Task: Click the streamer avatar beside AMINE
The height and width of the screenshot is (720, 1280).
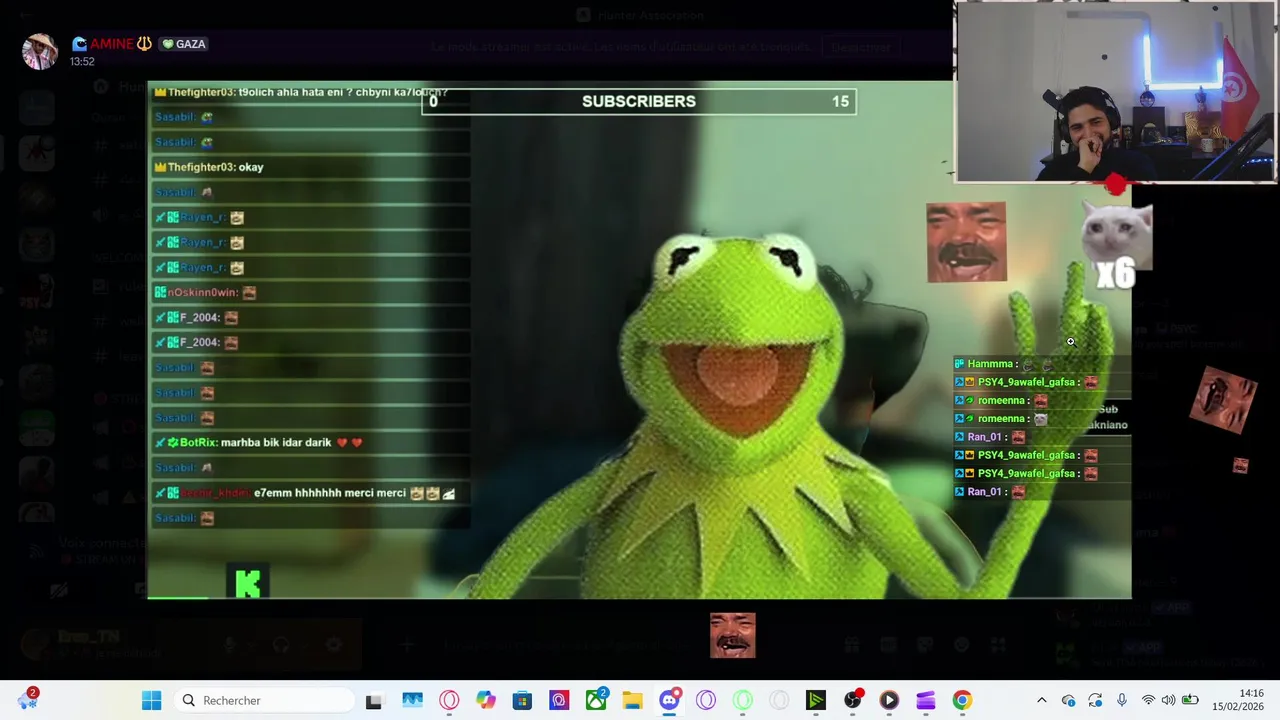Action: [40, 51]
